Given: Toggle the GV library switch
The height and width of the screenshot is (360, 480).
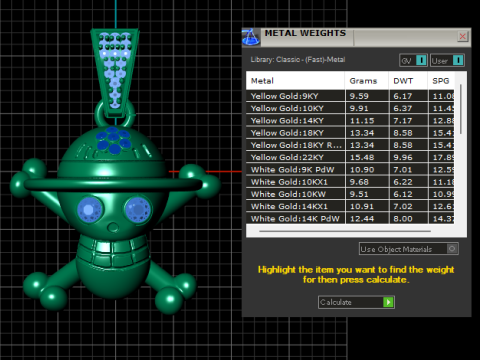Looking at the screenshot, I should click(x=413, y=61).
